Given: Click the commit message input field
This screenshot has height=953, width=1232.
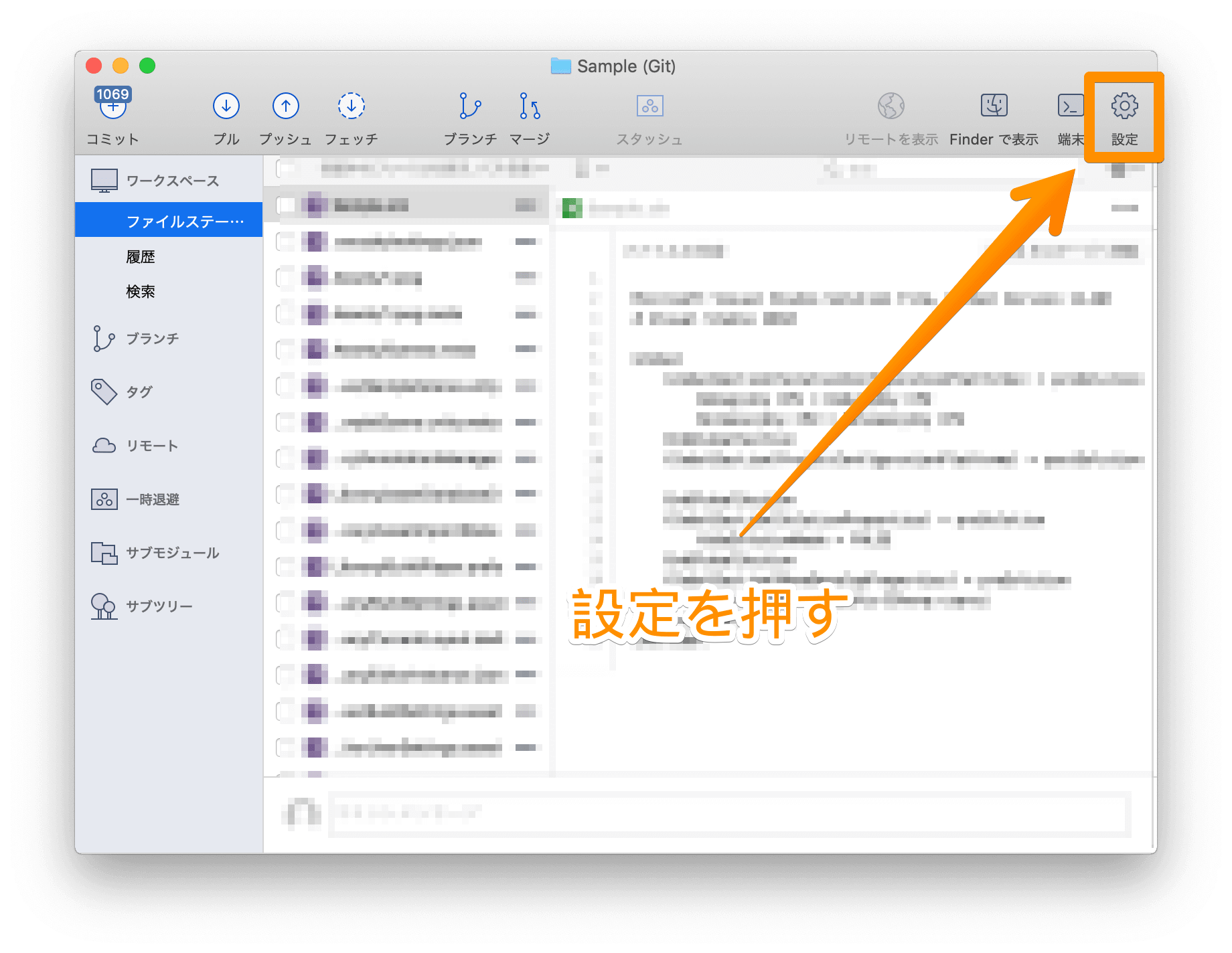Looking at the screenshot, I should coord(730,813).
